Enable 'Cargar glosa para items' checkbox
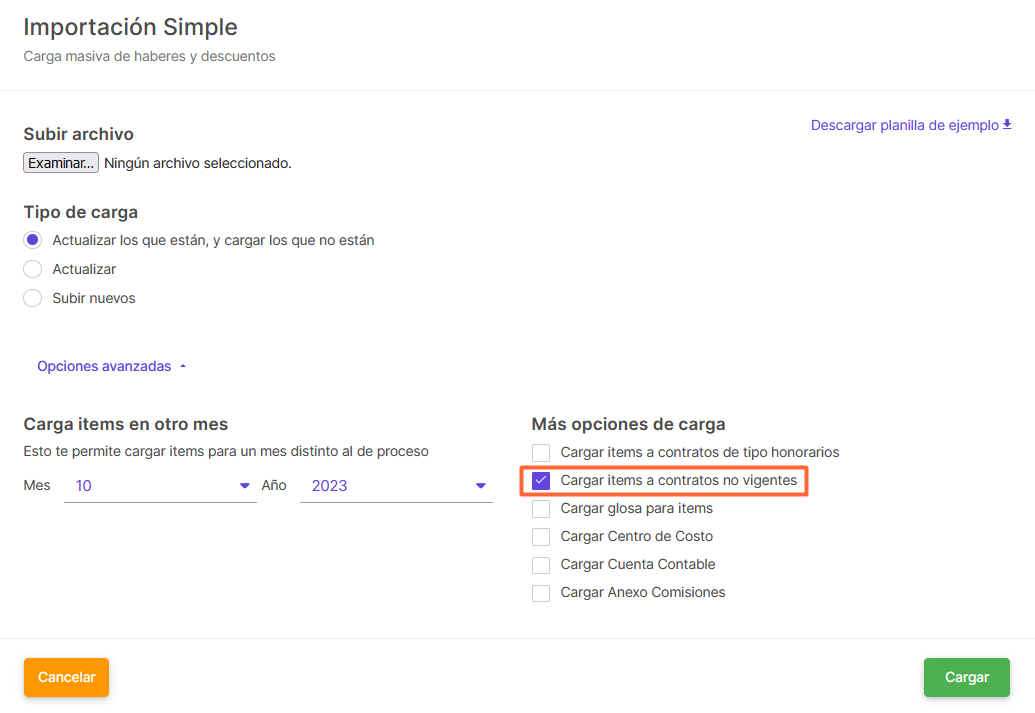 pos(541,508)
